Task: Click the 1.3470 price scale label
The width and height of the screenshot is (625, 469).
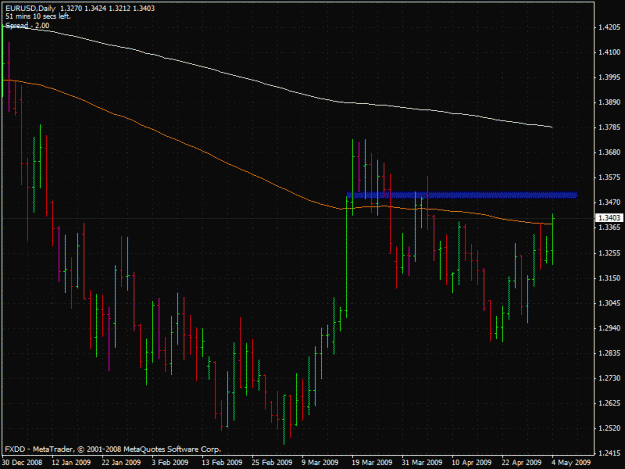Action: click(x=609, y=202)
